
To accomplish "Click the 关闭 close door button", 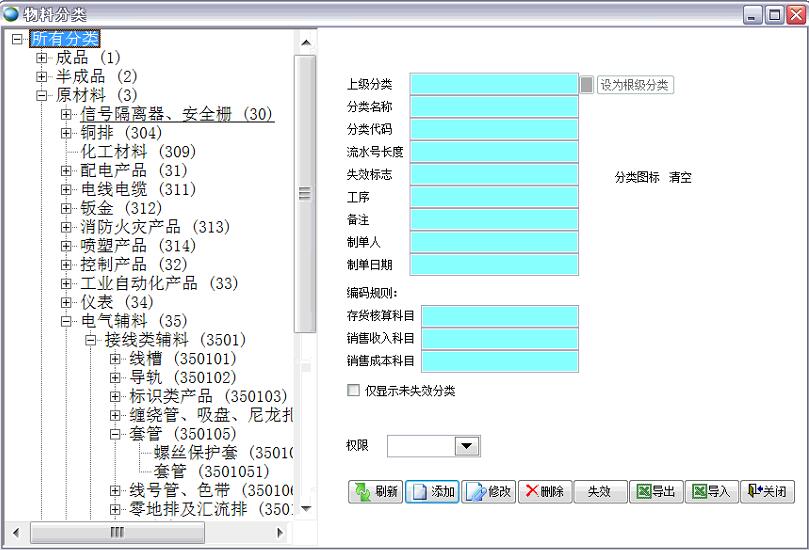I will [x=767, y=492].
